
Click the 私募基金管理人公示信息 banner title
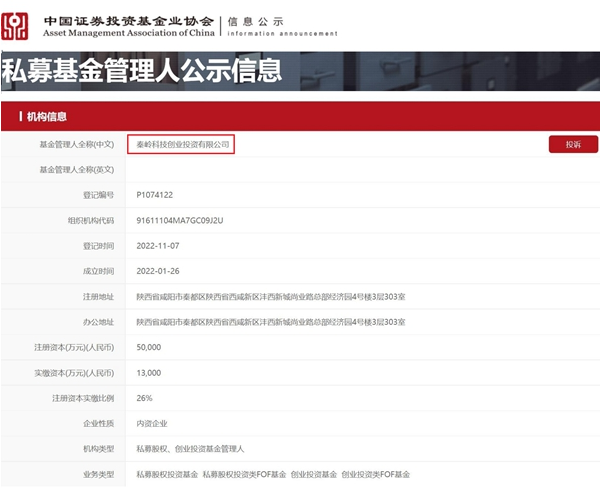(142, 70)
